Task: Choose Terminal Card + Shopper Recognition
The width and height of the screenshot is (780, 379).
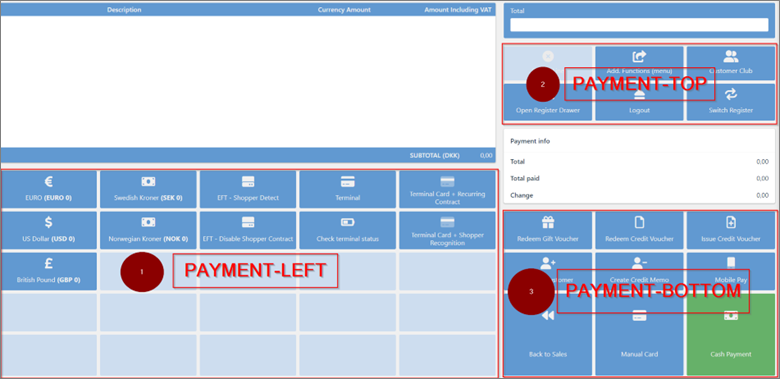Action: [x=447, y=231]
